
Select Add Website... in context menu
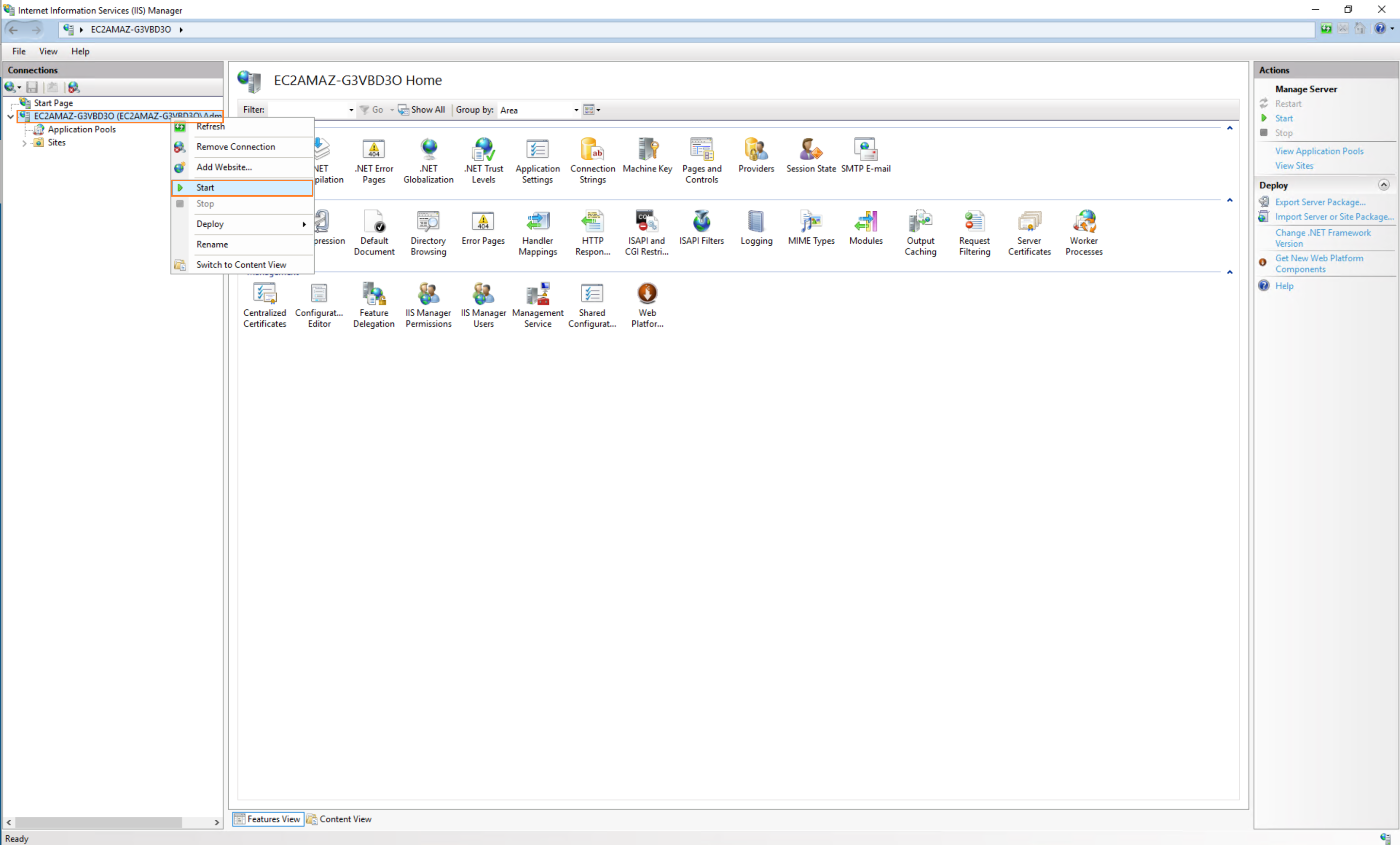click(x=242, y=167)
